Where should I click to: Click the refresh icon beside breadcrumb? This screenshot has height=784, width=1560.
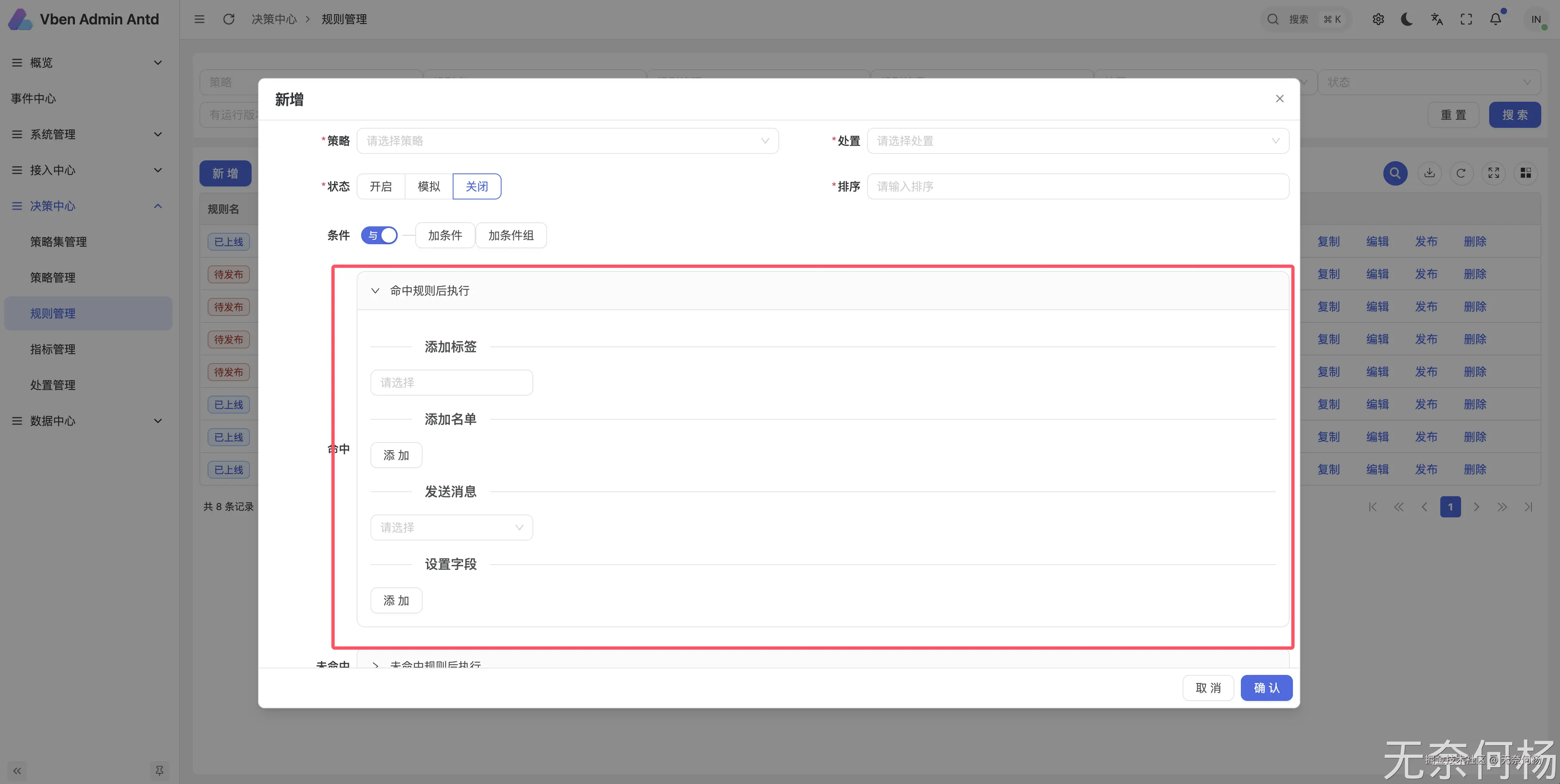coord(228,20)
